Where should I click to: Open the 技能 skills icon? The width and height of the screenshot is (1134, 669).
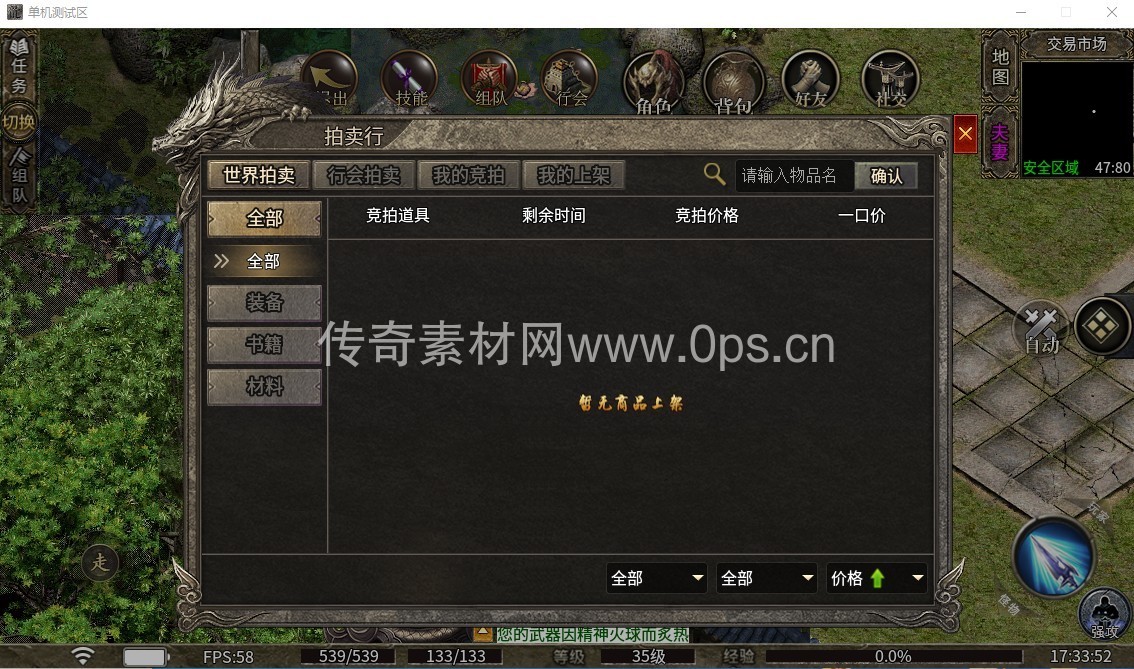pos(409,80)
